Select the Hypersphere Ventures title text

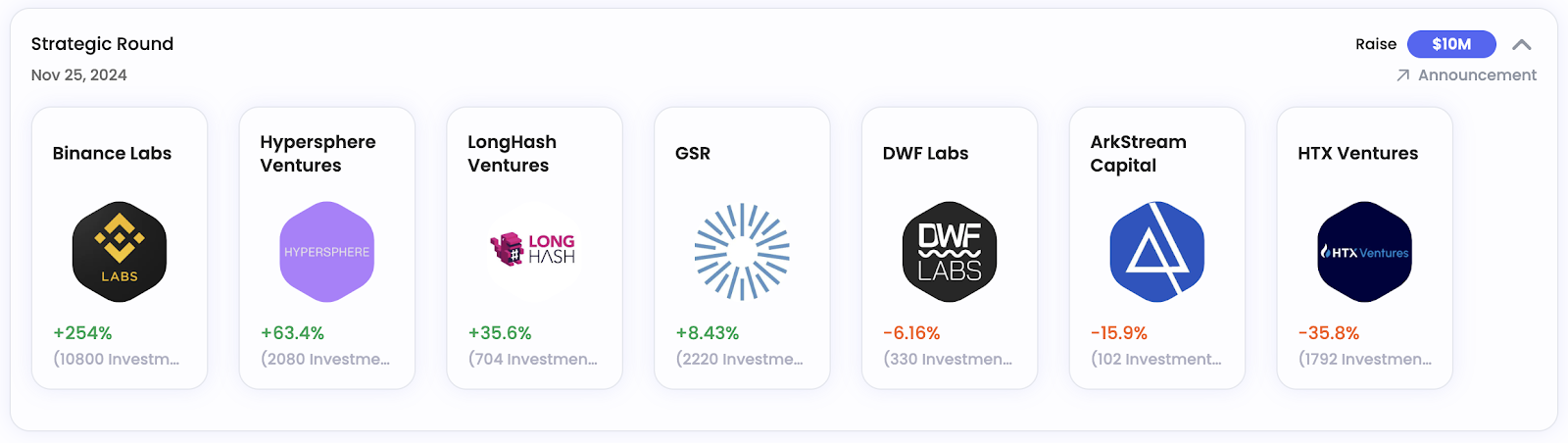coord(318,154)
